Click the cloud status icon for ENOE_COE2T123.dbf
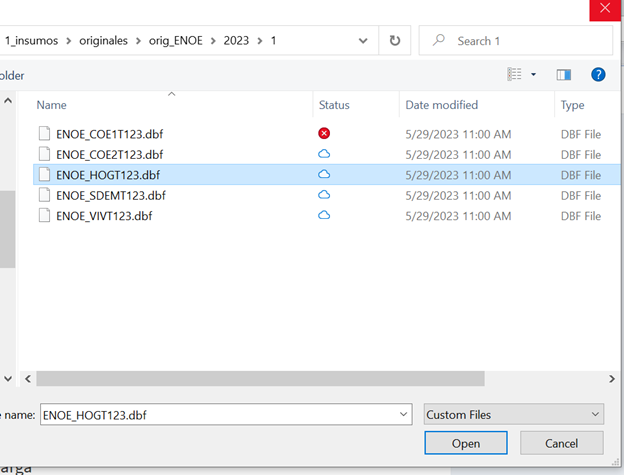This screenshot has height=475, width=624. coord(324,154)
